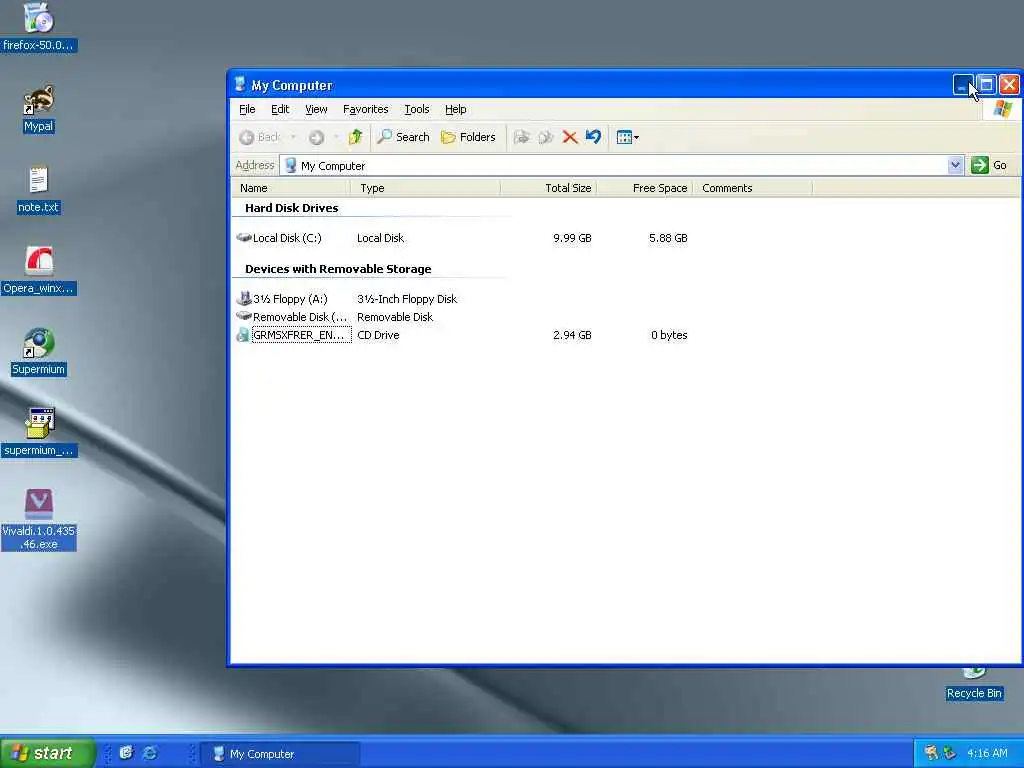The image size is (1024, 768).
Task: Click the first system tray icon
Action: (x=931, y=753)
